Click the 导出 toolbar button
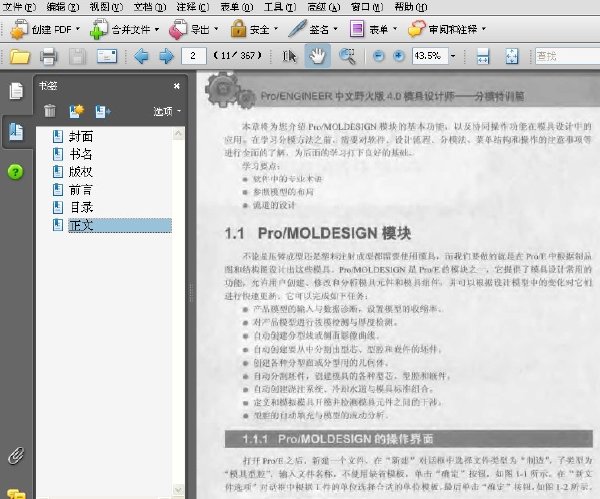The height and width of the screenshot is (499, 600). pyautogui.click(x=193, y=29)
